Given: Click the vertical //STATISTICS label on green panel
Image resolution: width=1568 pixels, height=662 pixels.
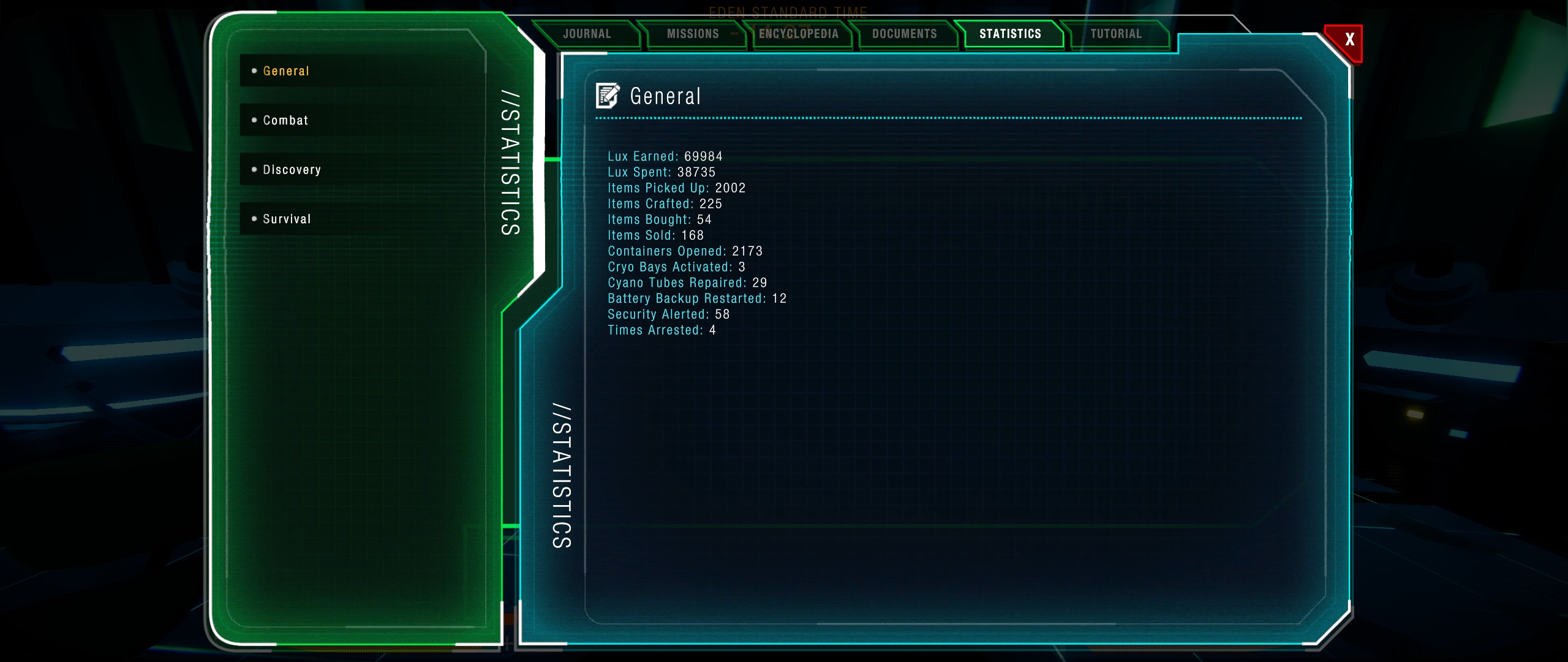Looking at the screenshot, I should (x=510, y=163).
